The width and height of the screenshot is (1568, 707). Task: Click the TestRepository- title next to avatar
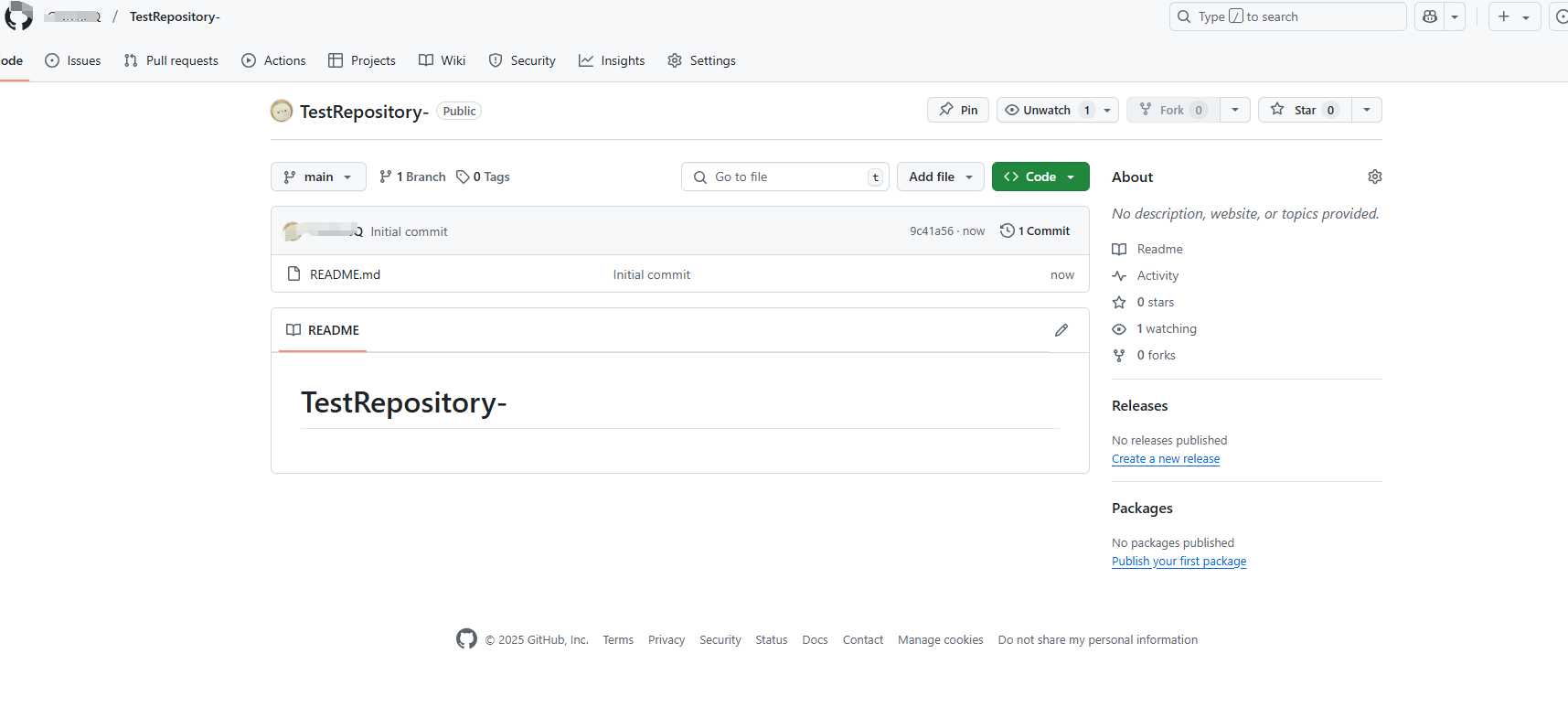point(364,112)
